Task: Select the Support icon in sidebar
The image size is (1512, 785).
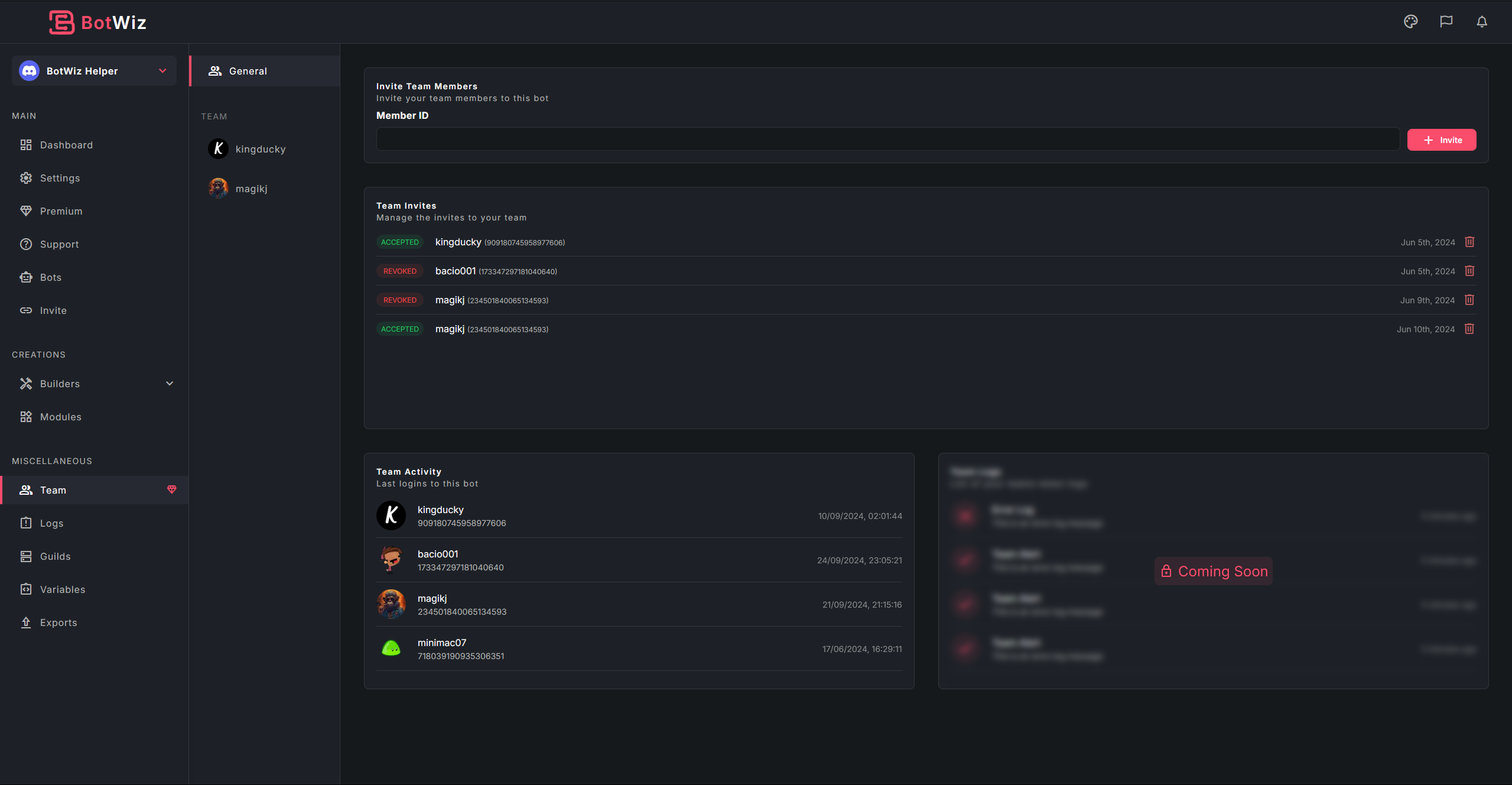Action: click(26, 244)
